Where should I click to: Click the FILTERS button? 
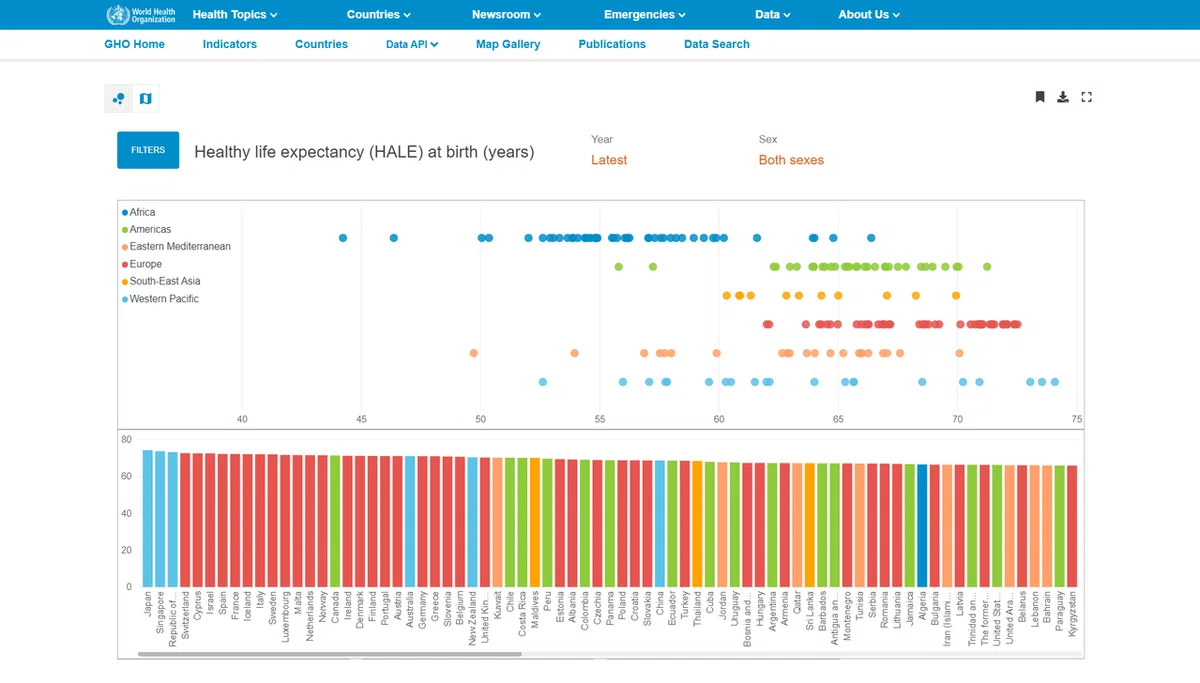[148, 150]
